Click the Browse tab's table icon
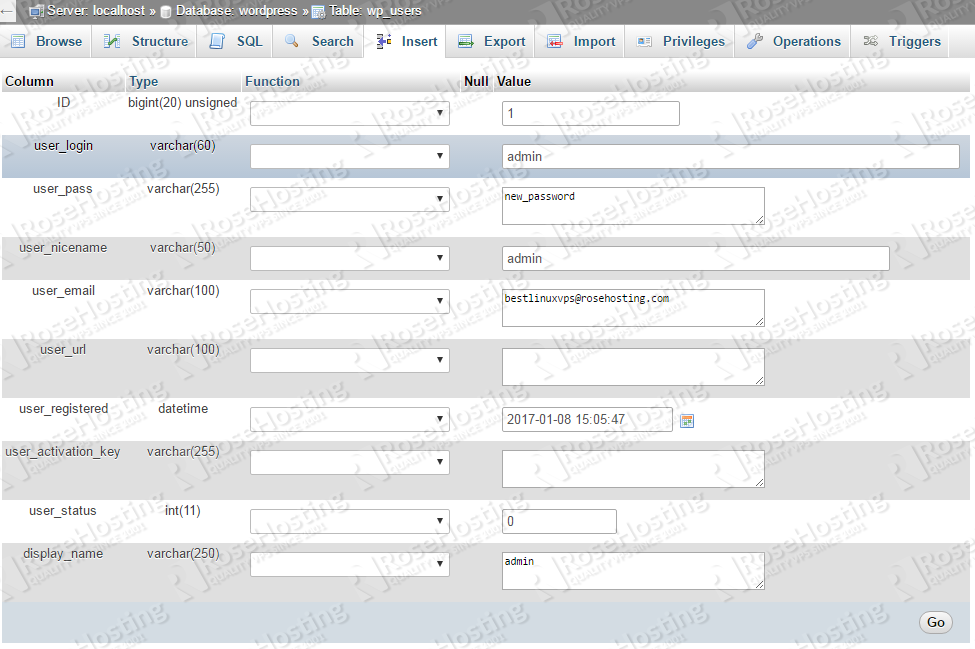 coord(19,42)
